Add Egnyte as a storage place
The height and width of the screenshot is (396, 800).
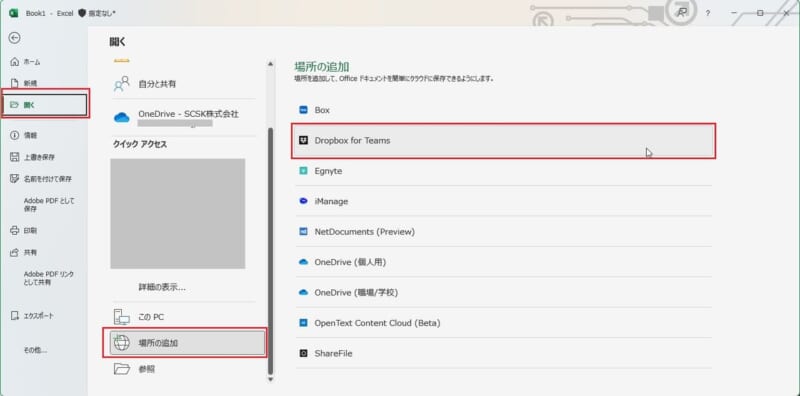coord(504,171)
